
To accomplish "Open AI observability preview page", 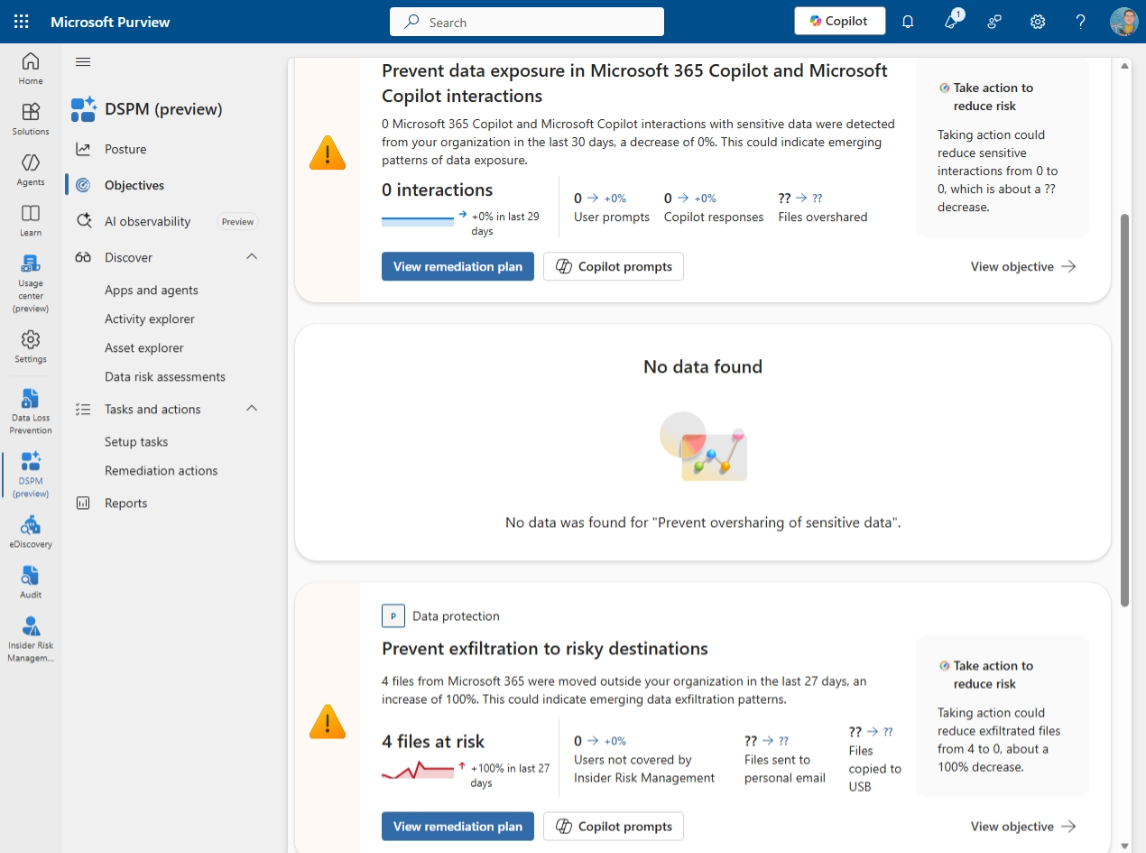I will coord(147,221).
